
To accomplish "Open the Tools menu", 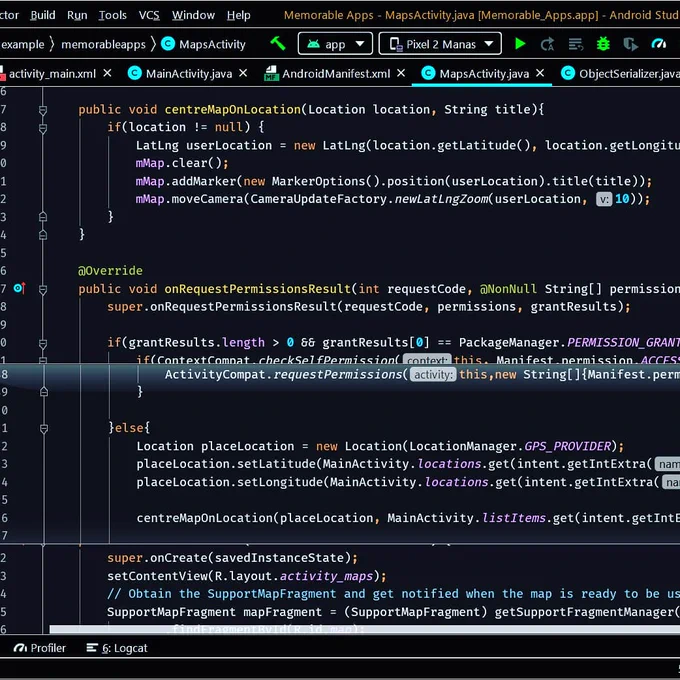I will pyautogui.click(x=112, y=15).
